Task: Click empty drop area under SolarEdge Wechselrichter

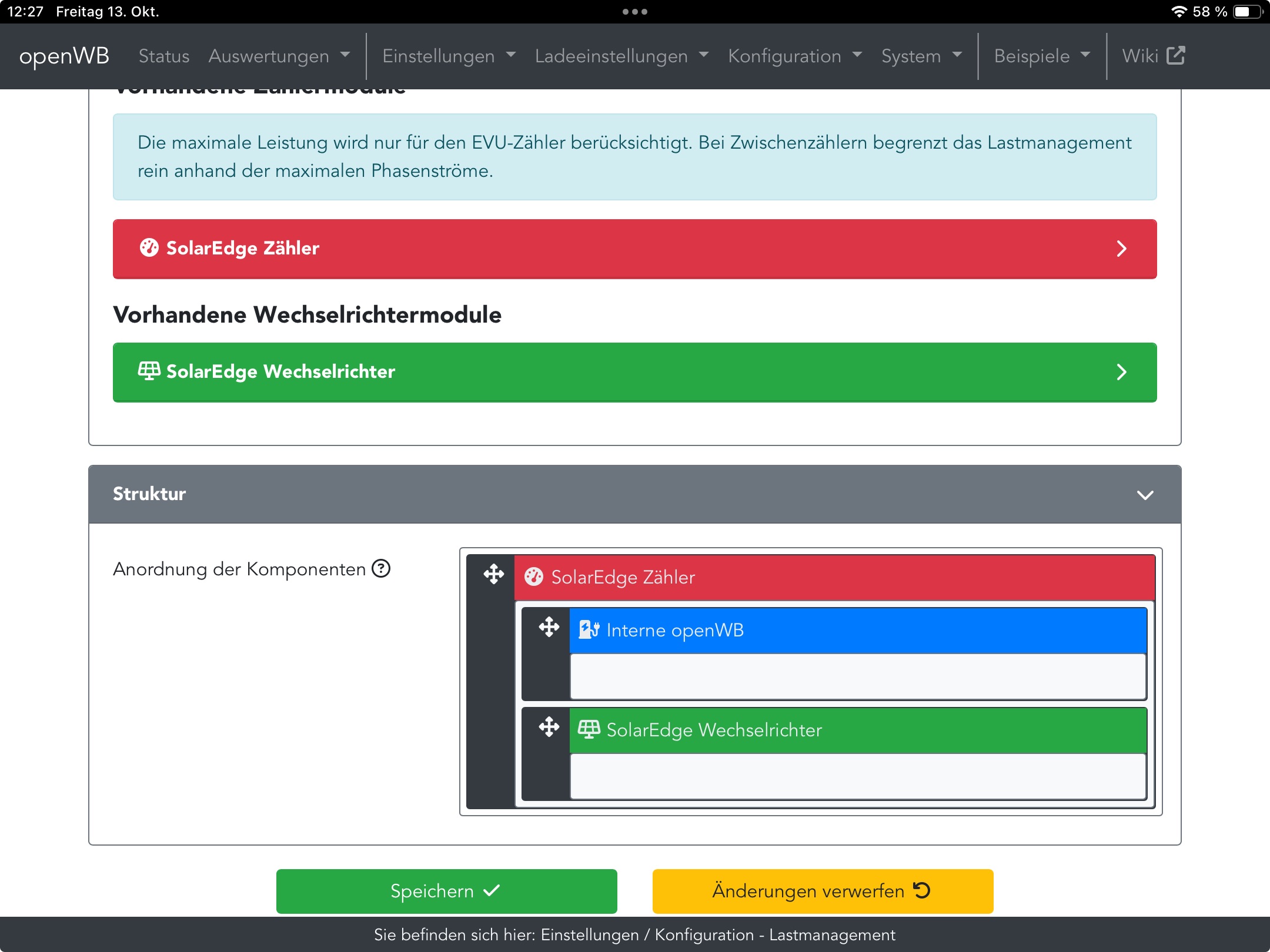Action: (x=857, y=777)
